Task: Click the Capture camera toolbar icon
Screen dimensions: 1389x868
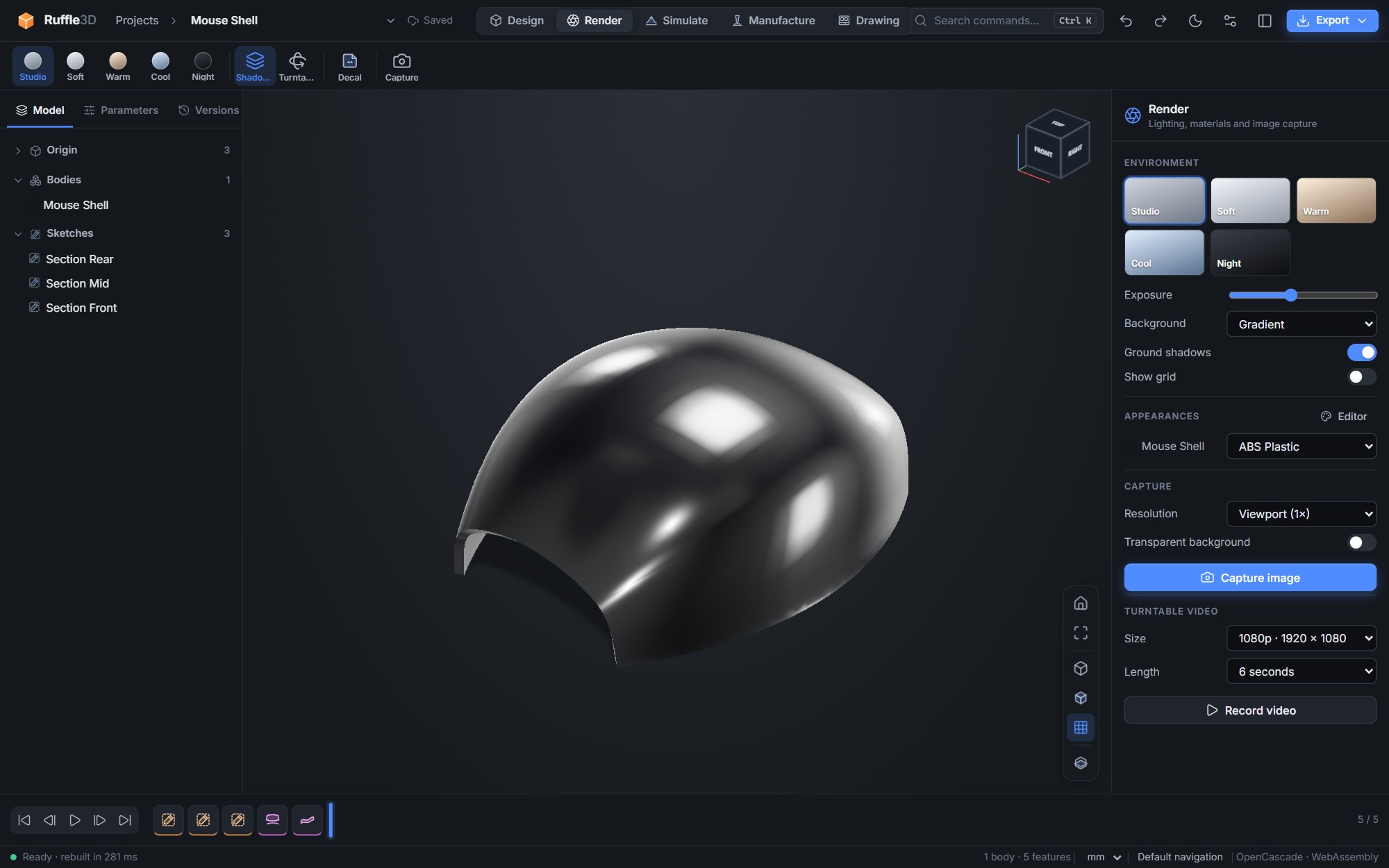Action: click(x=401, y=67)
